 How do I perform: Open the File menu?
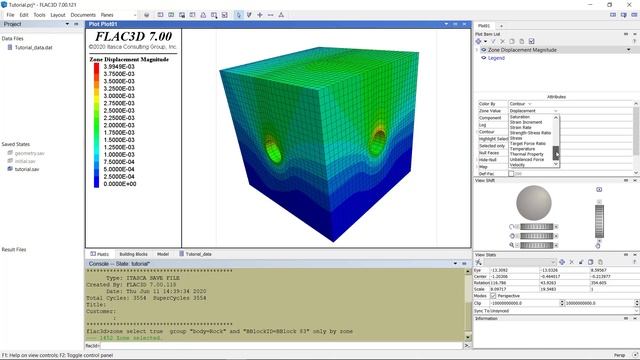[10, 15]
